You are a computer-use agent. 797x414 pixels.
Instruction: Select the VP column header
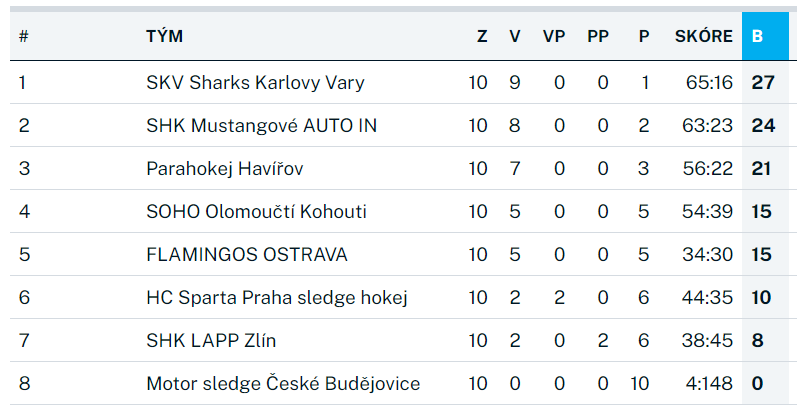click(x=554, y=37)
